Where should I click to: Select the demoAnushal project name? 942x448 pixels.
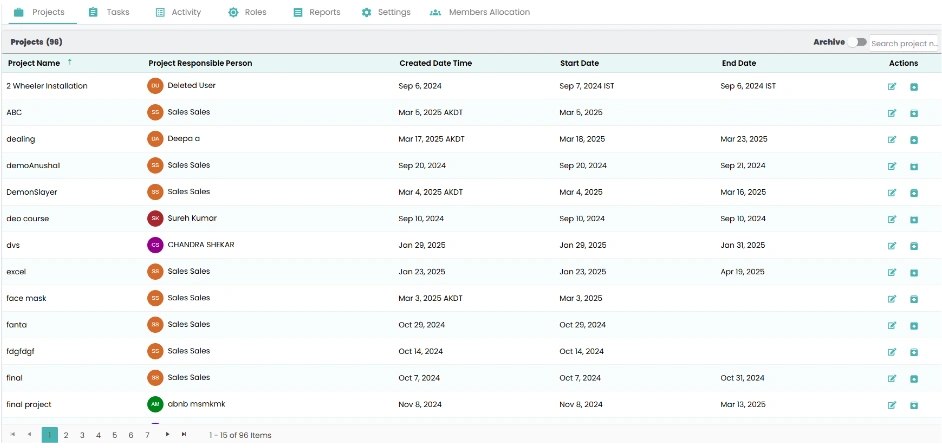click(33, 166)
